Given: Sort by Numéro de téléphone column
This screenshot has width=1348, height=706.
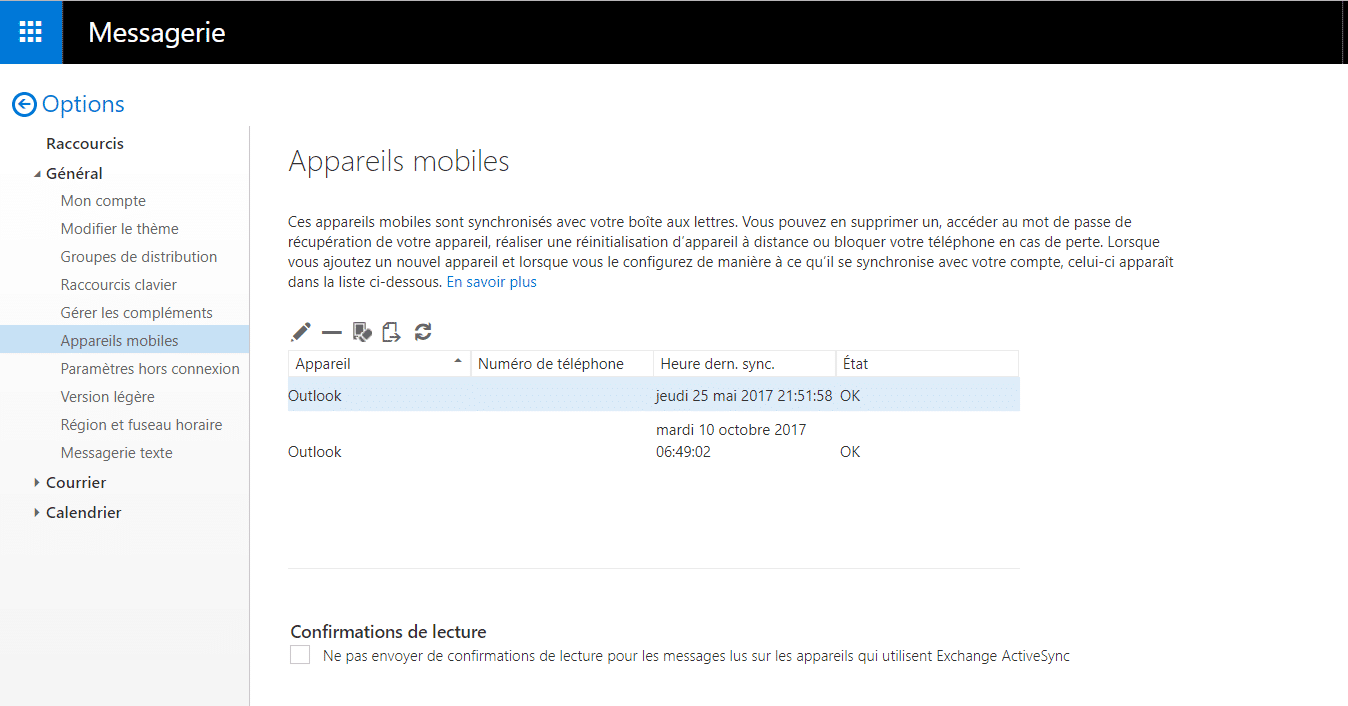Looking at the screenshot, I should coord(562,364).
